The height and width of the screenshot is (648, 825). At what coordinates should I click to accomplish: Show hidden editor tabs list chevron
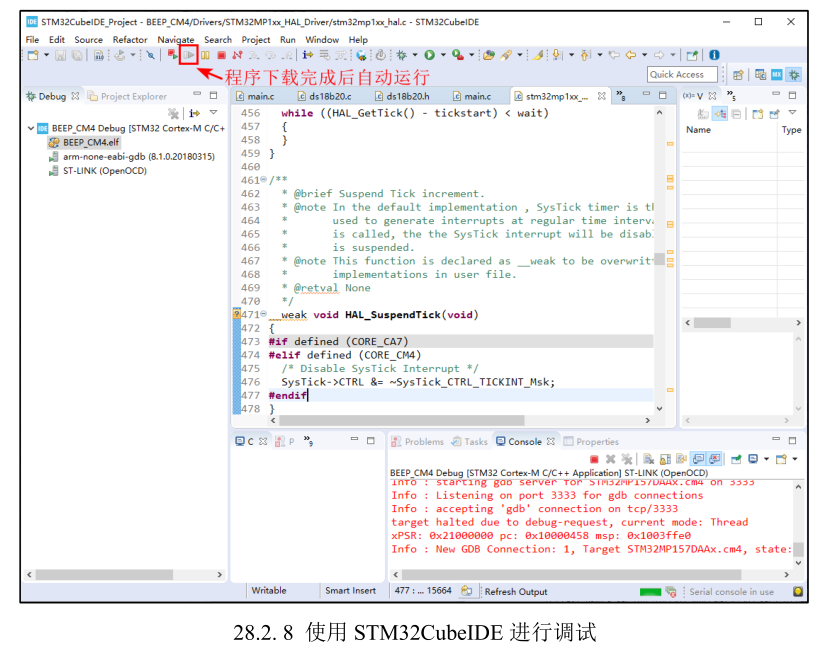(x=621, y=95)
